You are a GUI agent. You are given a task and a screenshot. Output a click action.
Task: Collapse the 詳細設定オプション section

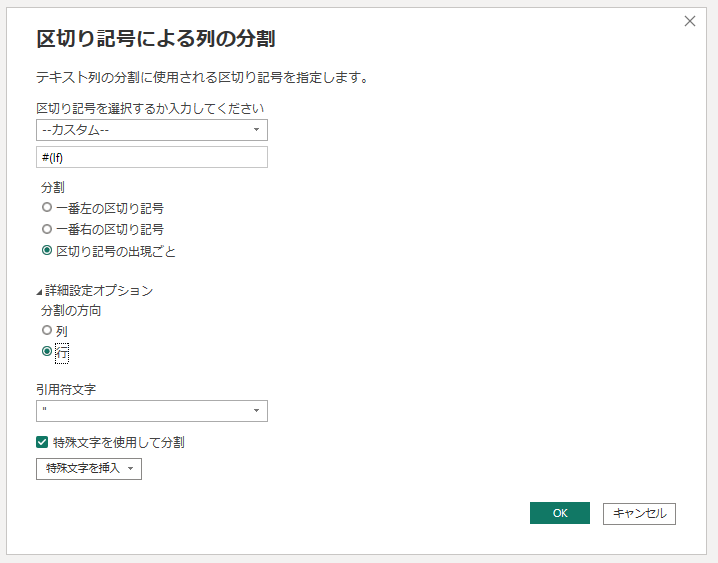point(40,291)
